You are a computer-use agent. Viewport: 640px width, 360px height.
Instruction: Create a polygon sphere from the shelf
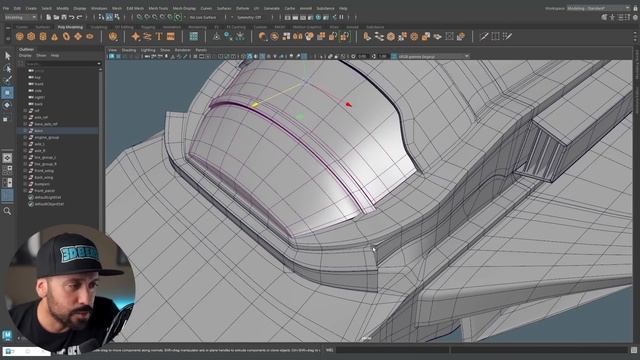click(x=19, y=37)
